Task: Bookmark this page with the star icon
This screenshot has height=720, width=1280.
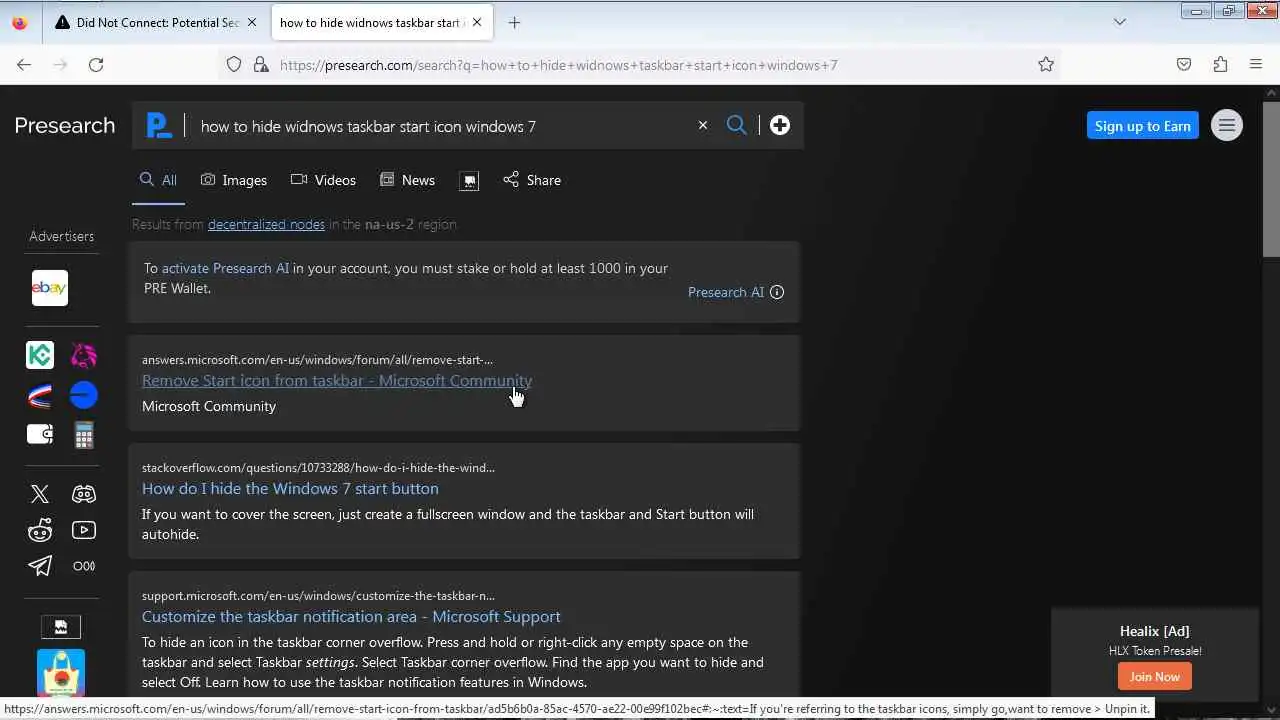Action: [1046, 64]
